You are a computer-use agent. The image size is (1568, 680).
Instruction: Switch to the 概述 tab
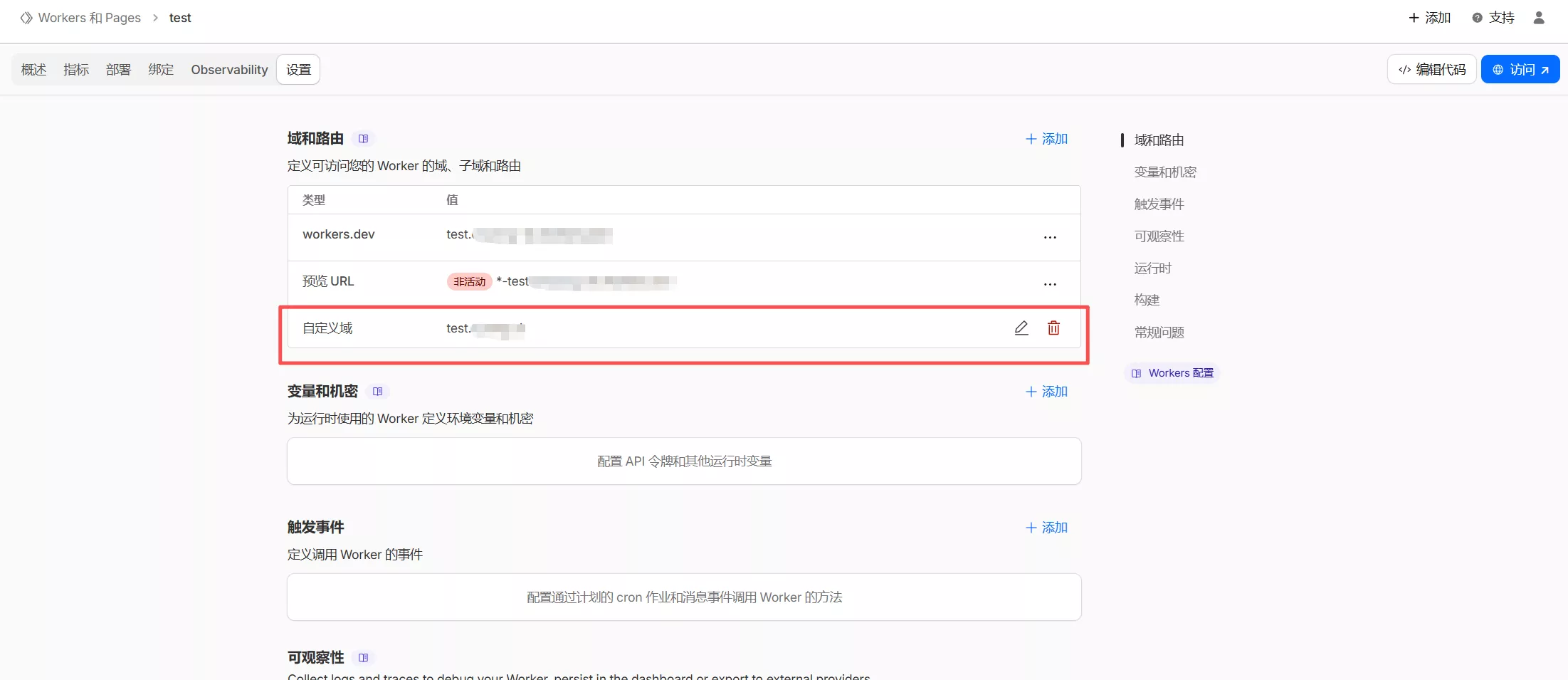(33, 70)
